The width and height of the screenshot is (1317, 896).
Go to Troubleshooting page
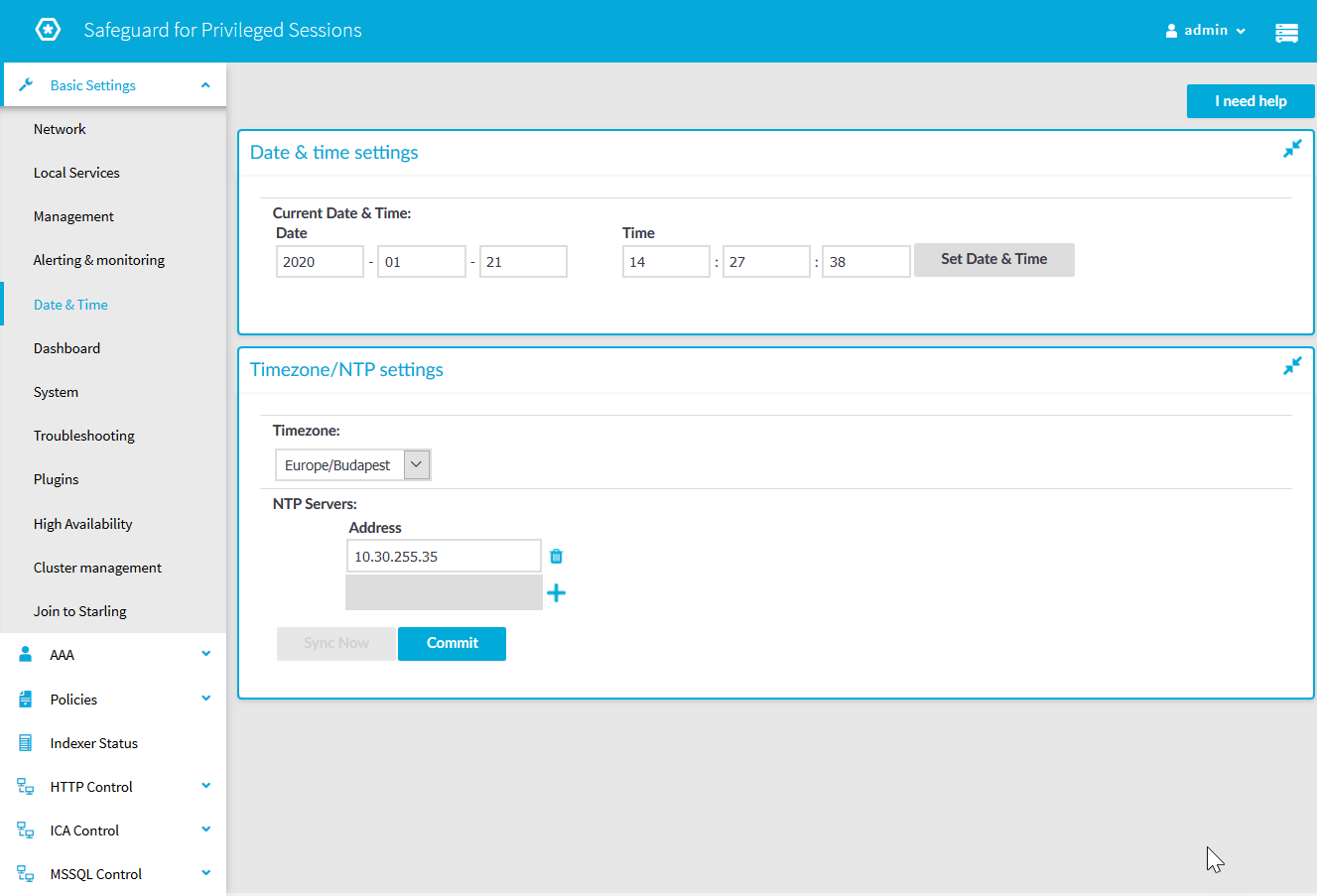point(84,436)
